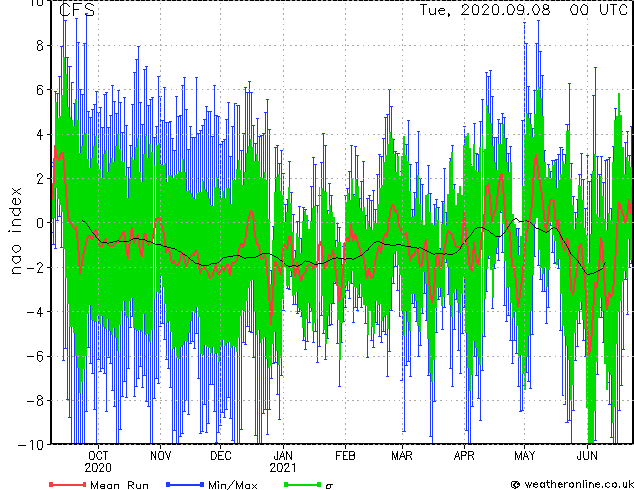Click the MAY x-axis label
Viewport: 634px width, 490px height.
[x=524, y=456]
